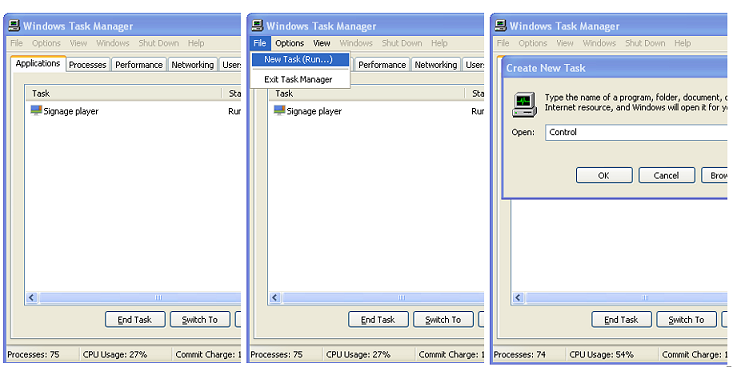Click horizontal scrollbar thumb in left window list
This screenshot has width=733, height=367.
[x=139, y=297]
